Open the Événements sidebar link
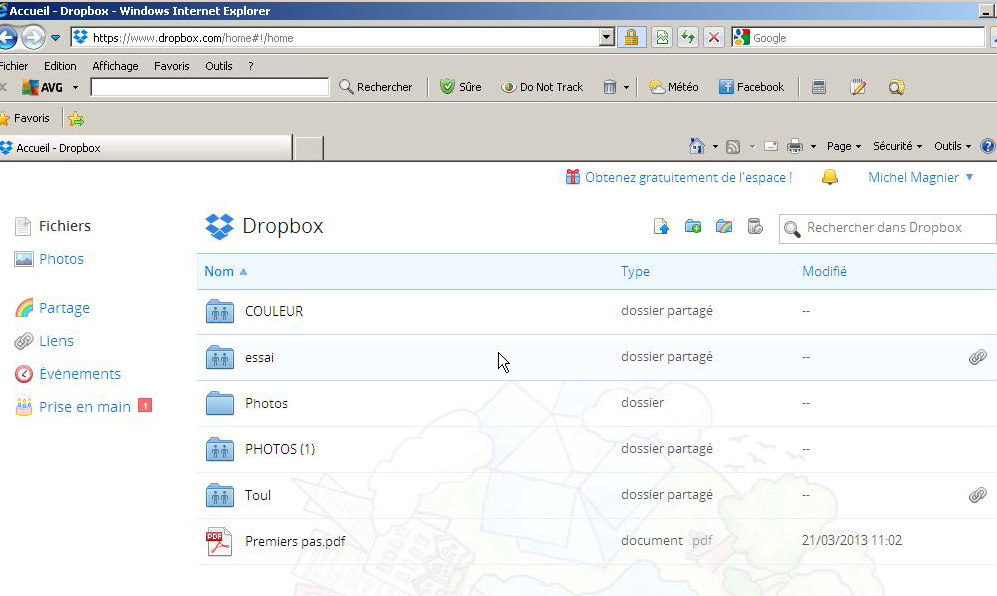Screen dimensions: 997x596 [79, 374]
